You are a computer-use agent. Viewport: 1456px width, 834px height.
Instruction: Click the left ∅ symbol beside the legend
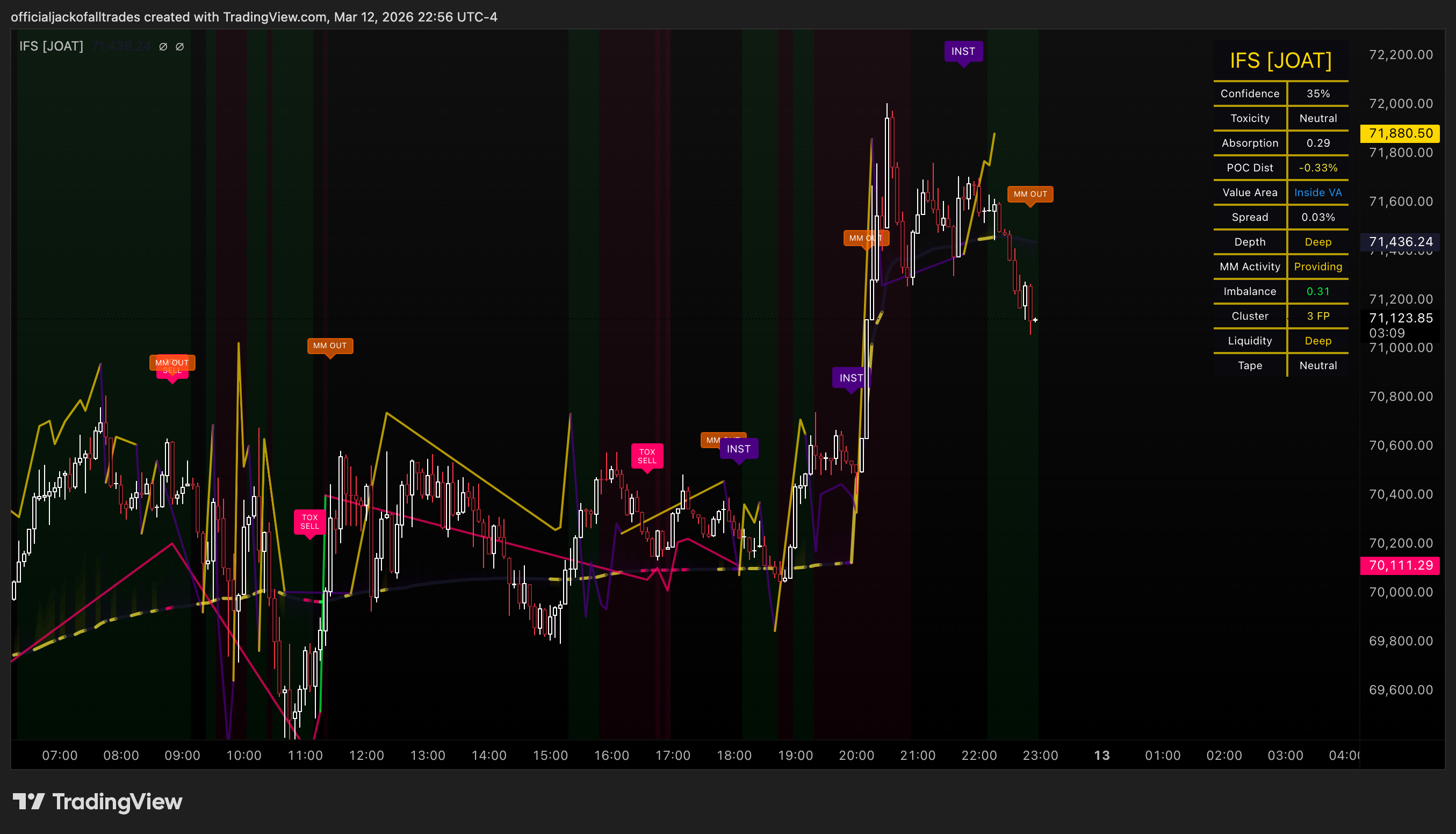tap(163, 46)
